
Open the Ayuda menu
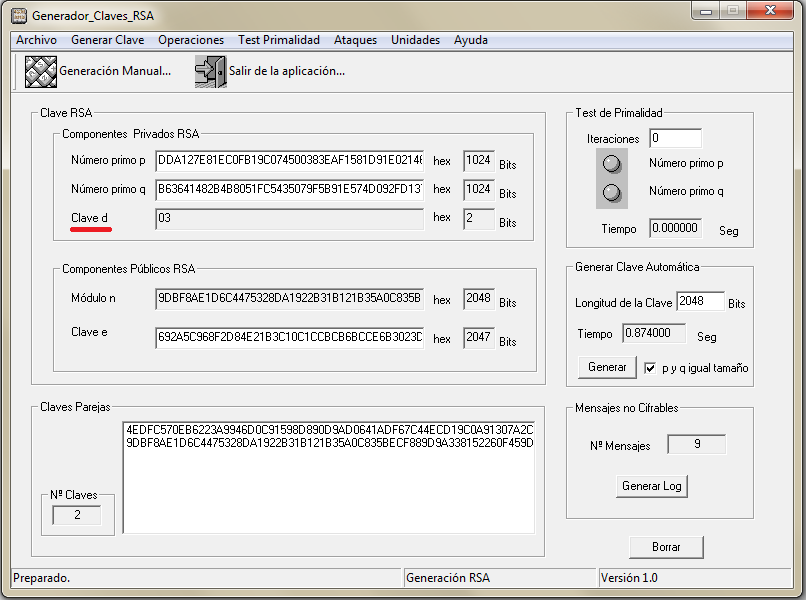[x=470, y=40]
